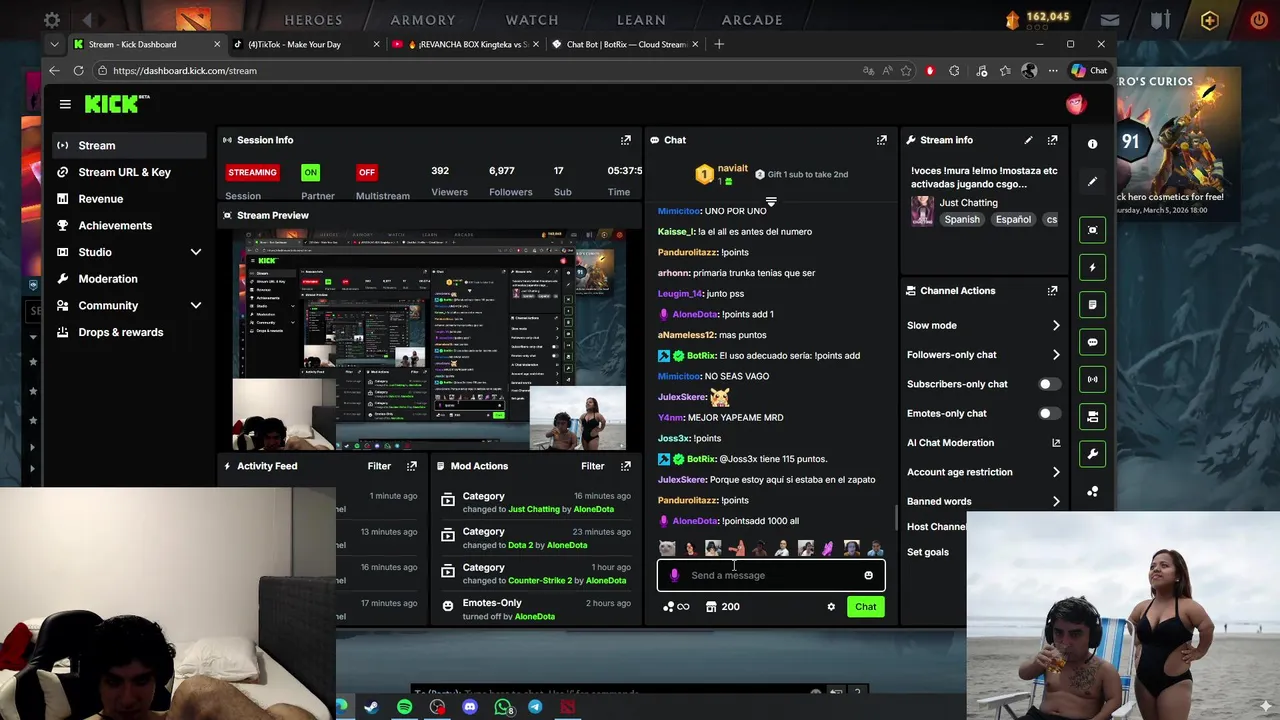Open Drops & rewards in the sidebar
The width and height of the screenshot is (1280, 720).
(x=128, y=332)
